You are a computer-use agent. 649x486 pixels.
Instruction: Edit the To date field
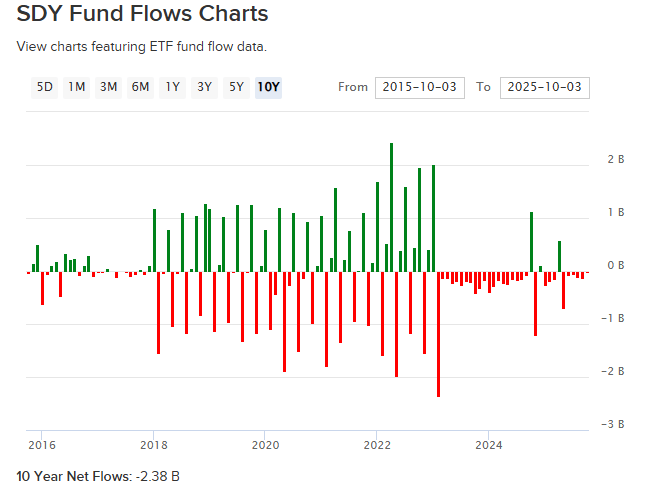tap(544, 87)
